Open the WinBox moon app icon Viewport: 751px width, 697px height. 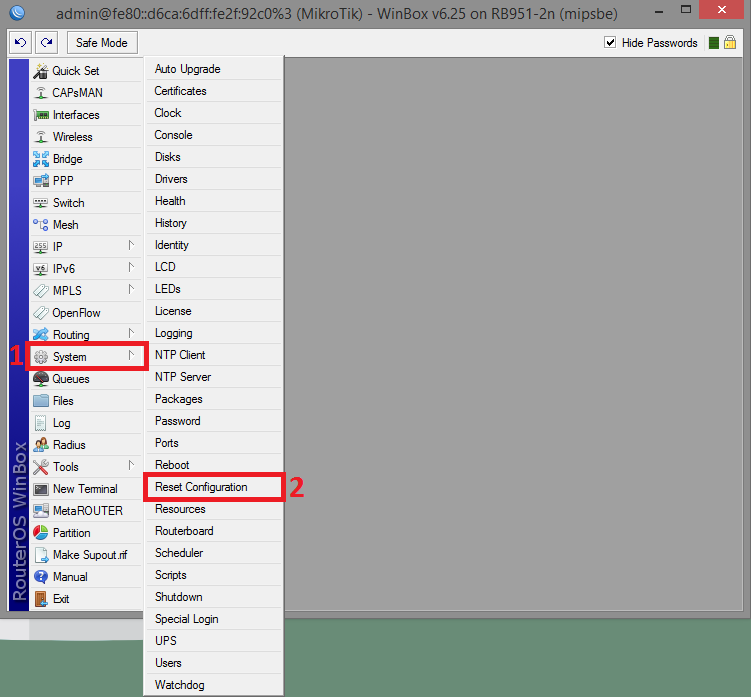click(17, 12)
